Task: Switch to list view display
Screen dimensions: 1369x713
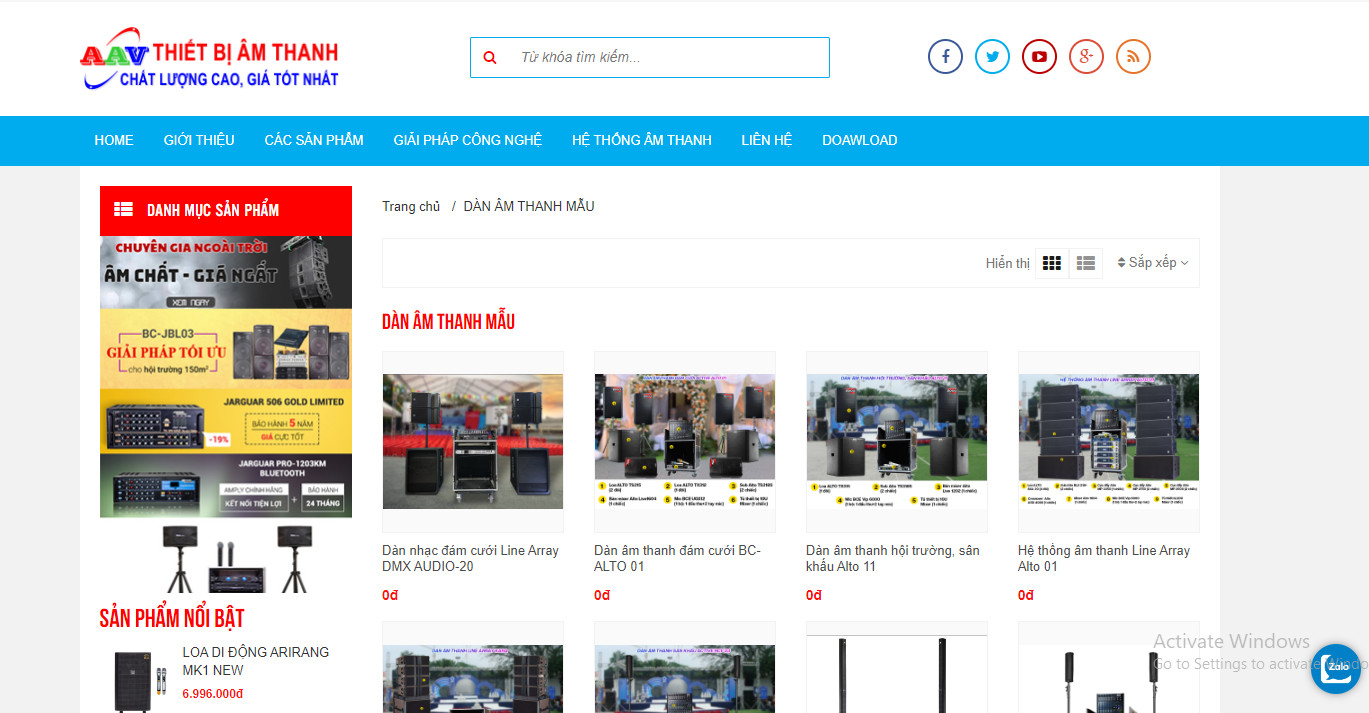Action: (x=1086, y=263)
